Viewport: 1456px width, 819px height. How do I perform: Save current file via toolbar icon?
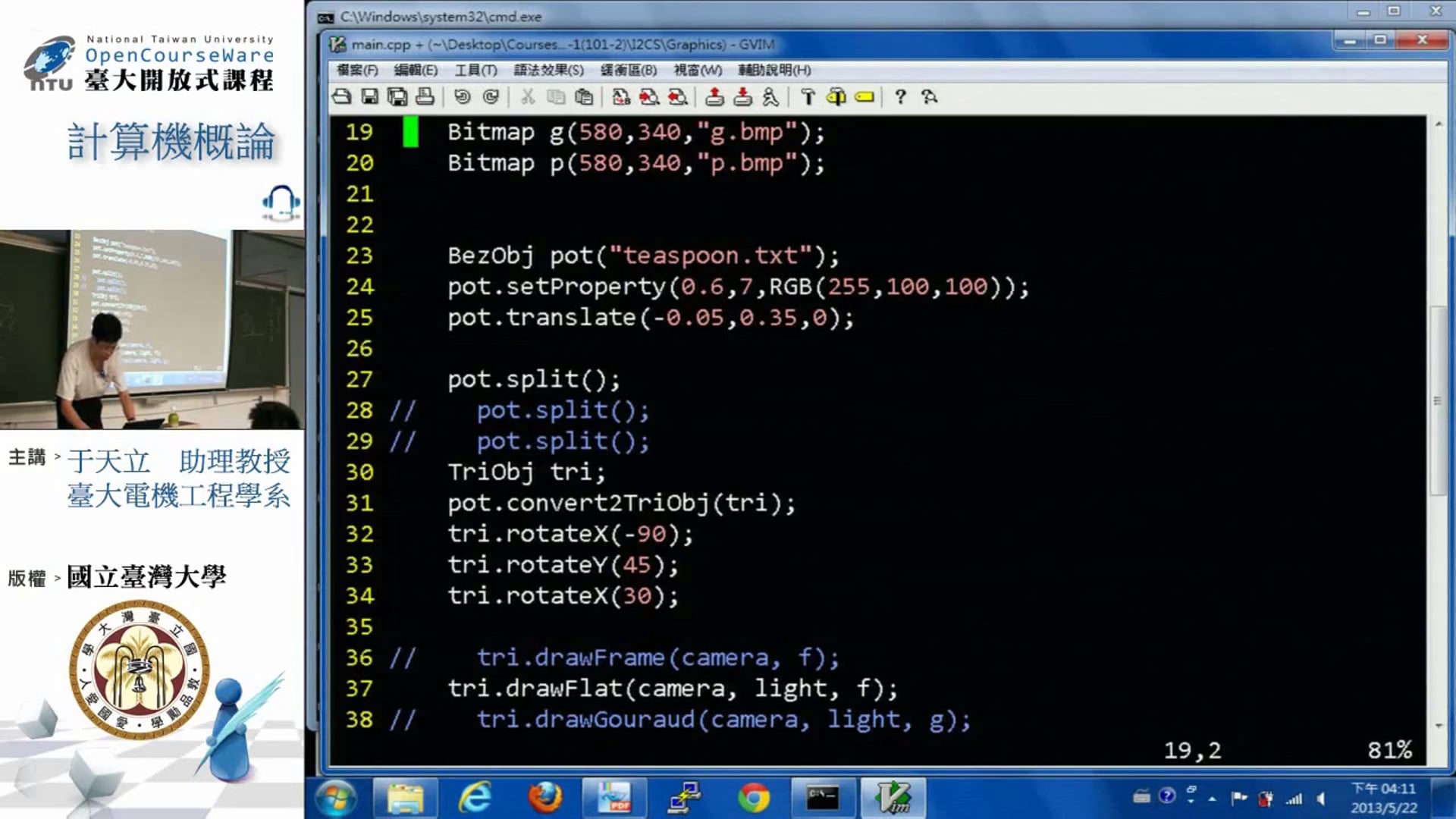pos(369,96)
